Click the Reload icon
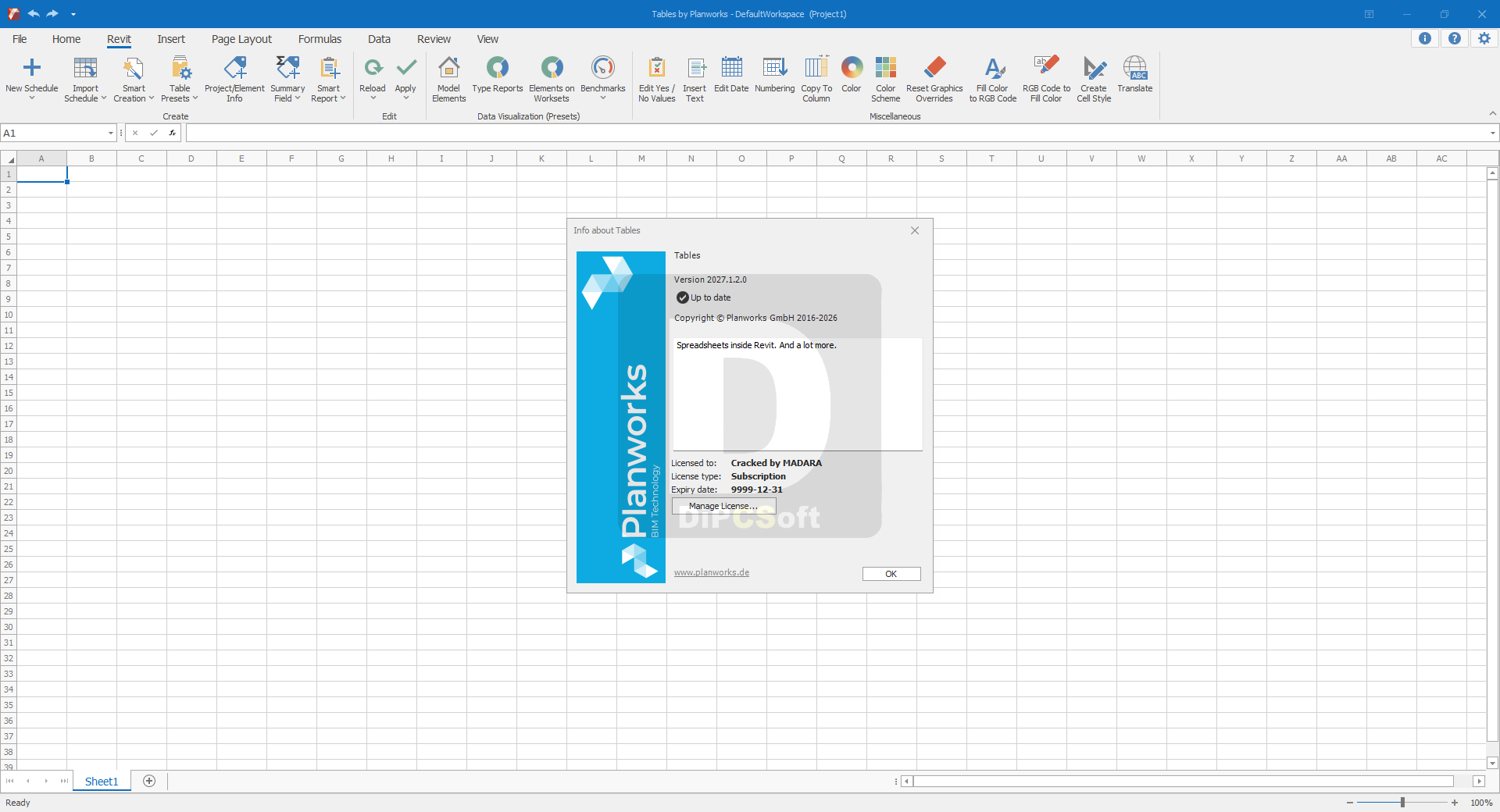Image resolution: width=1500 pixels, height=812 pixels. 373,68
